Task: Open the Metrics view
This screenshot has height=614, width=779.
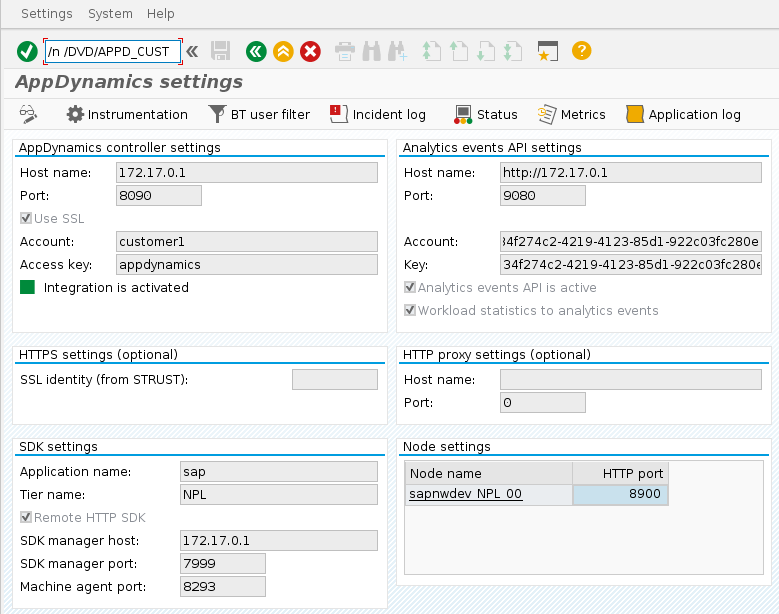Action: click(571, 114)
